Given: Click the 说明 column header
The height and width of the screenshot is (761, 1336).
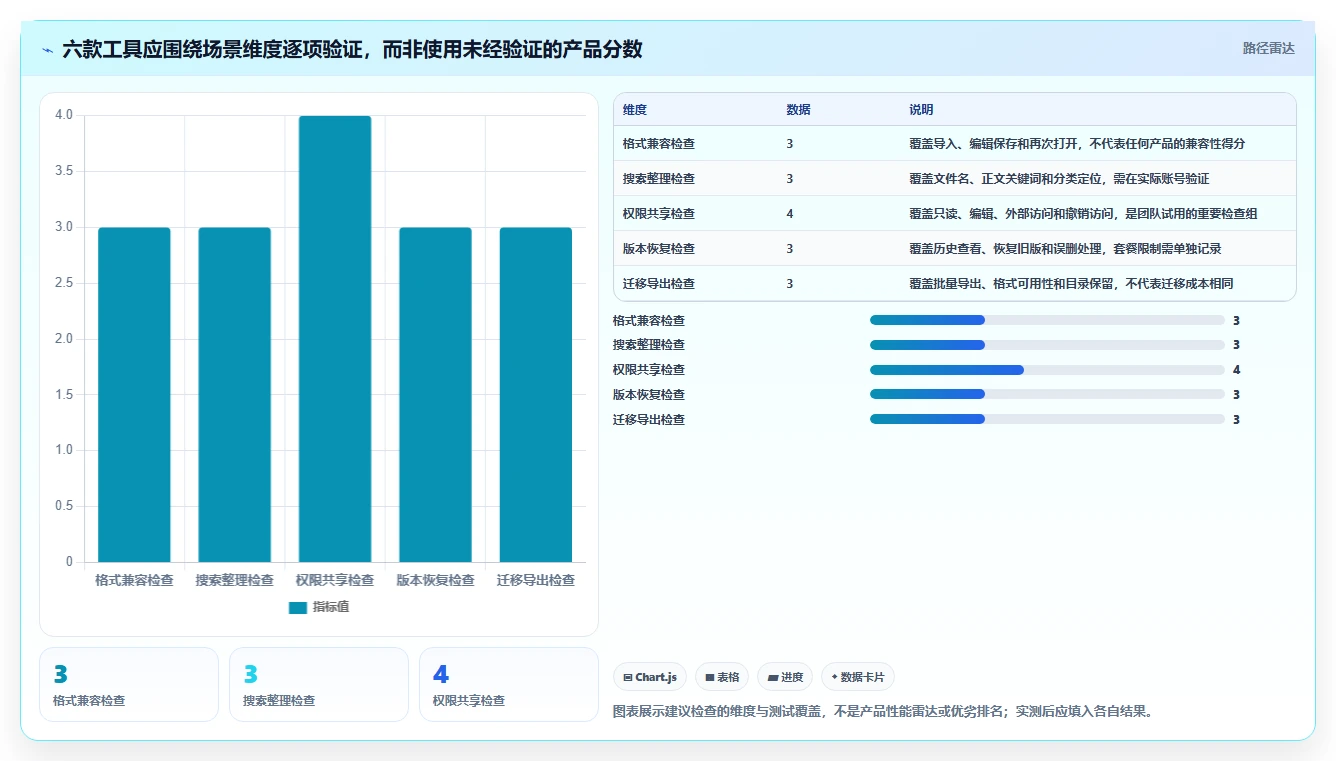Looking at the screenshot, I should [921, 110].
